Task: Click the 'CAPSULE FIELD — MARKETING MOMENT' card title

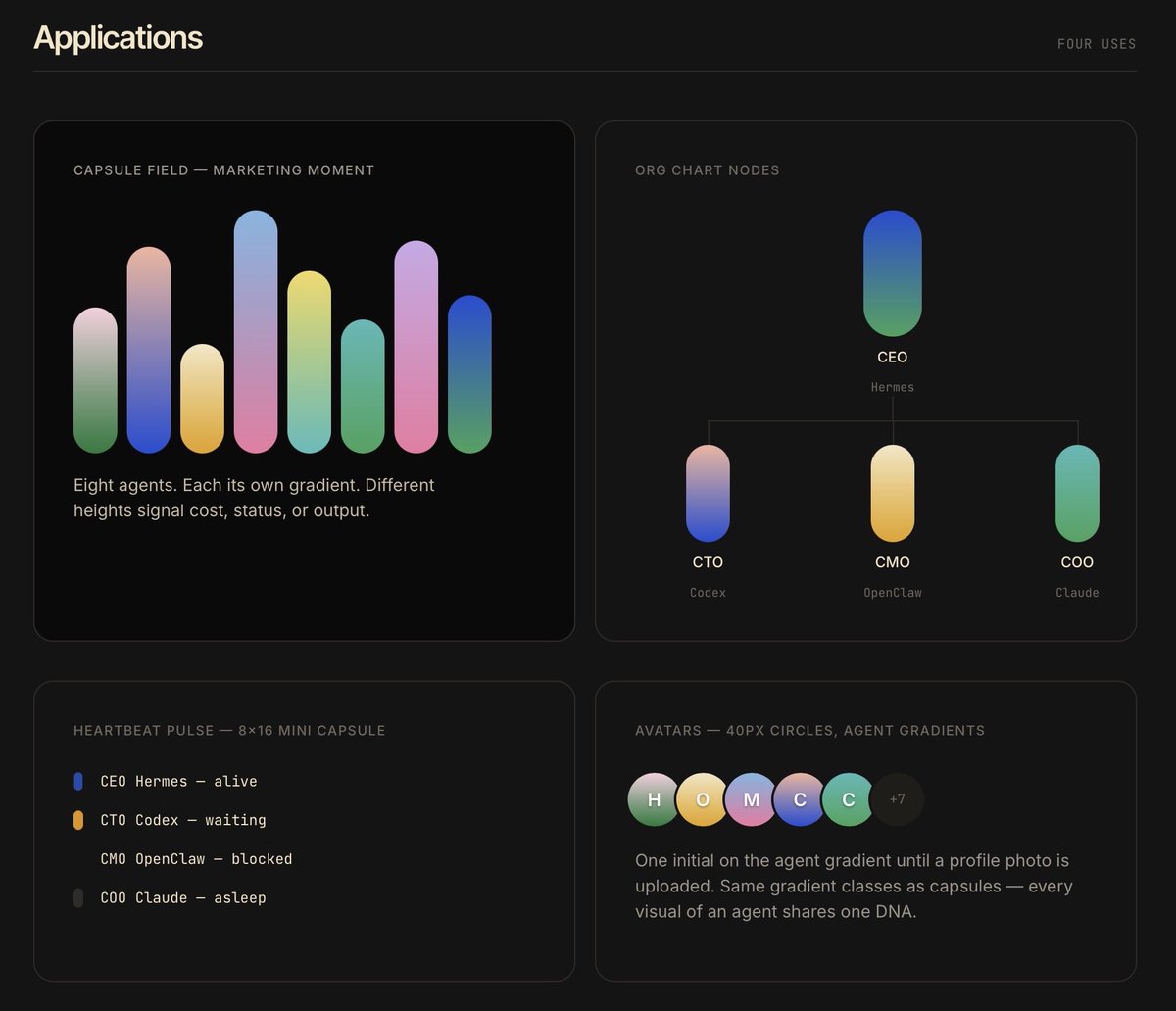Action: pos(224,170)
